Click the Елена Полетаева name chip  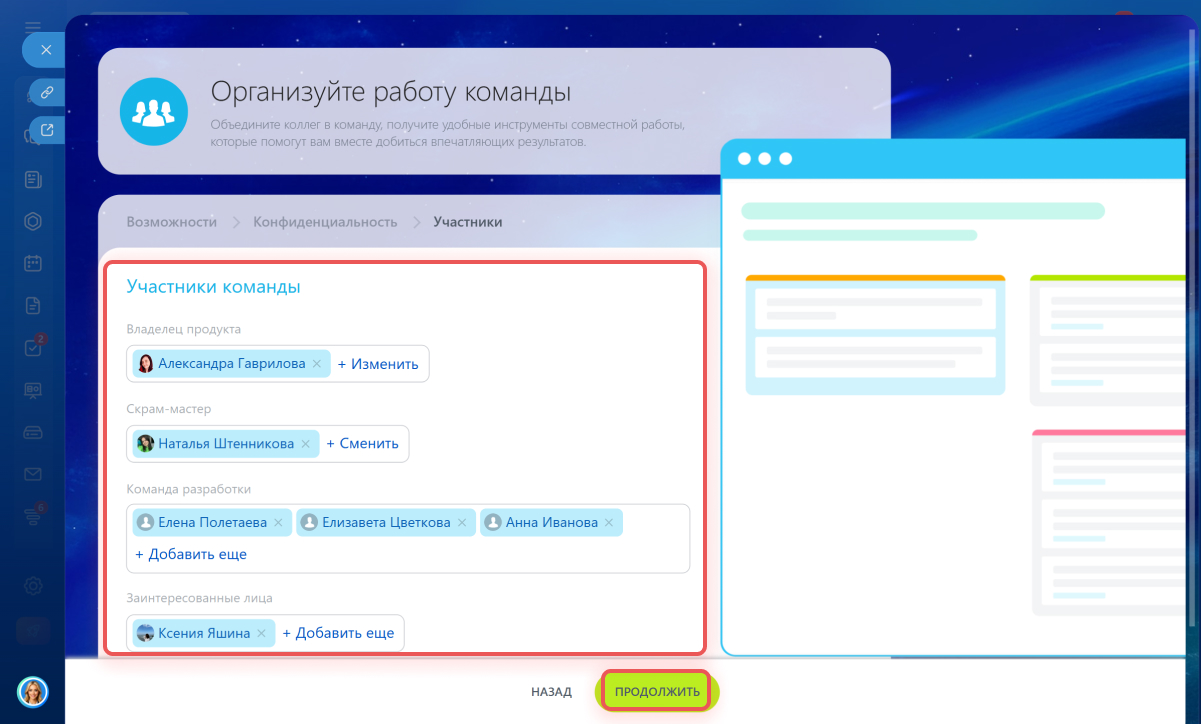coord(212,522)
